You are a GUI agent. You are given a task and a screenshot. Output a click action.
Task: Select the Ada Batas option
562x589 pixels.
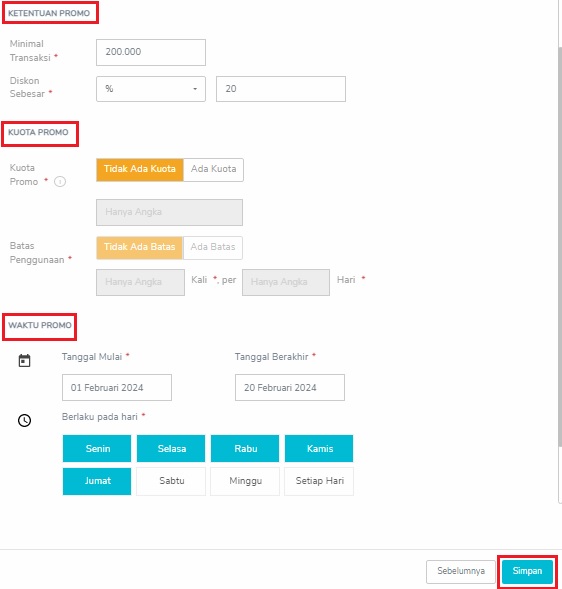pos(213,248)
